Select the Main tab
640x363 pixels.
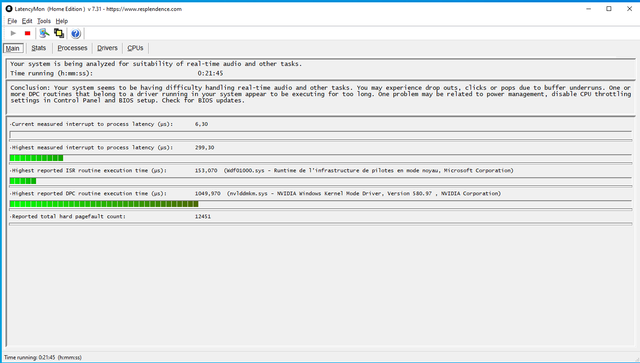[13, 48]
